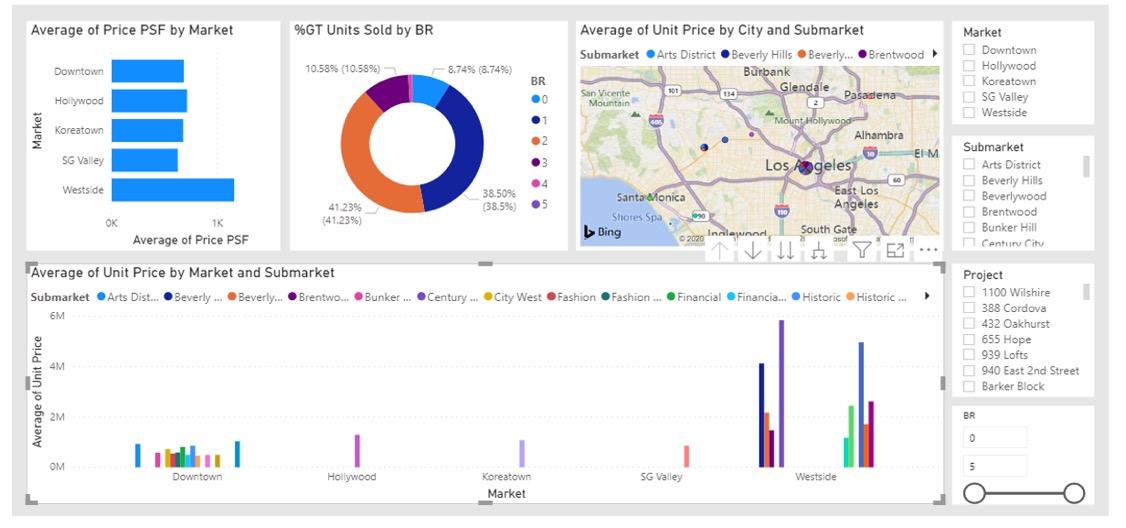Image resolution: width=1126 pixels, height=528 pixels.
Task: Click Arts District in the map legend
Action: (x=681, y=54)
